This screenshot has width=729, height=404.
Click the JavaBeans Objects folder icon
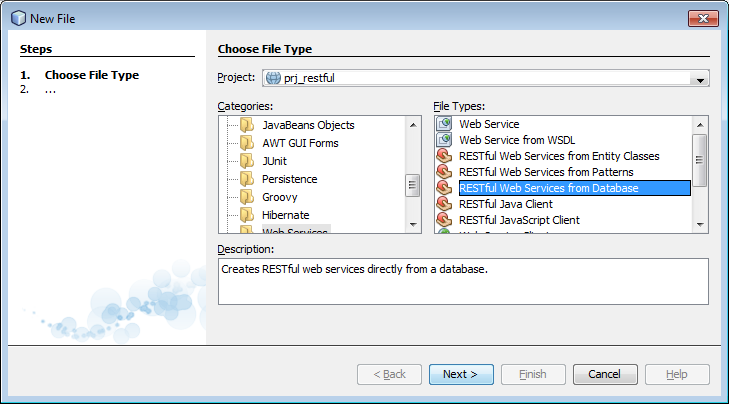[247, 125]
